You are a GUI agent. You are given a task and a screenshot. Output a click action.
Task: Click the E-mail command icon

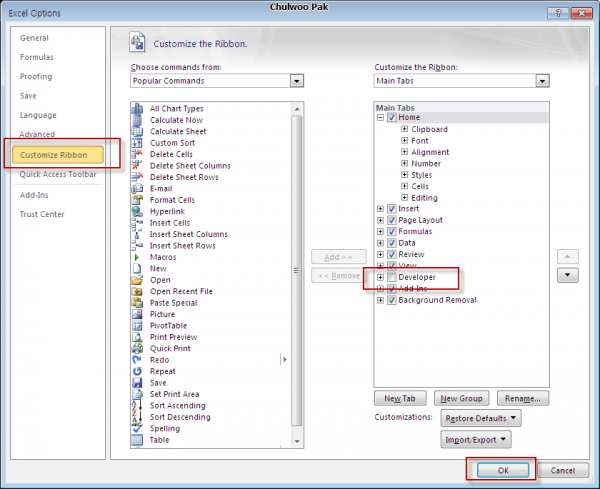(x=137, y=189)
